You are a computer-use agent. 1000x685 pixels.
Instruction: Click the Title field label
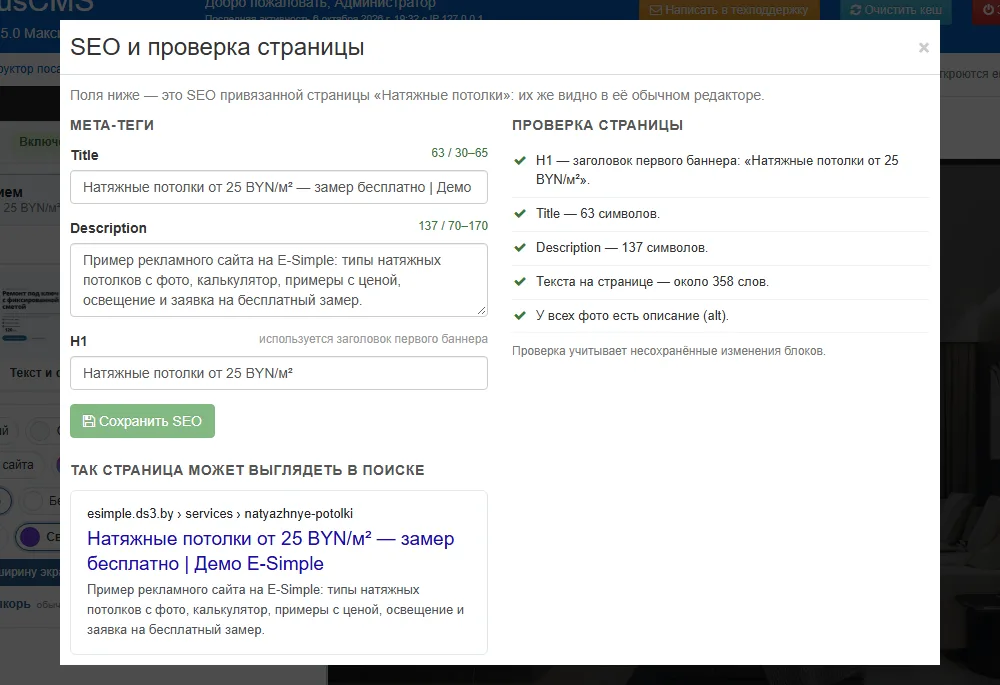click(x=84, y=155)
